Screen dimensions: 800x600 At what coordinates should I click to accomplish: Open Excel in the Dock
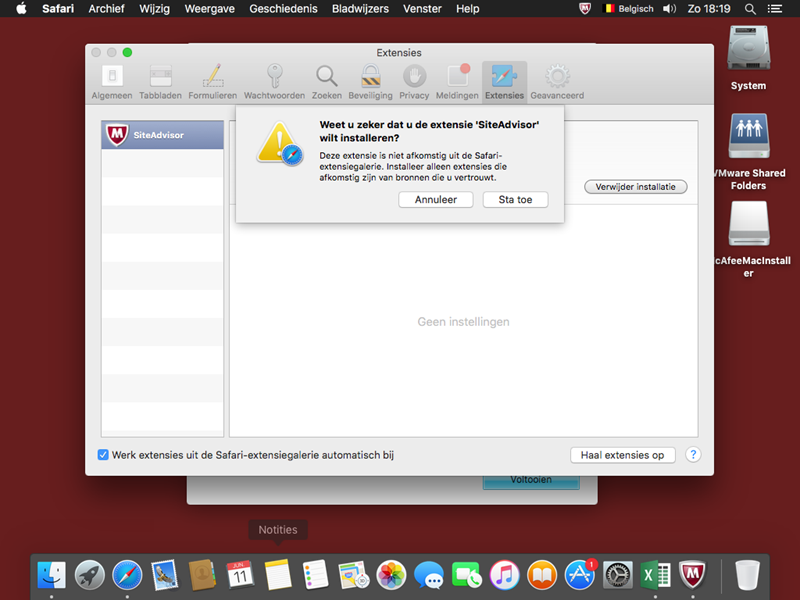coord(655,575)
